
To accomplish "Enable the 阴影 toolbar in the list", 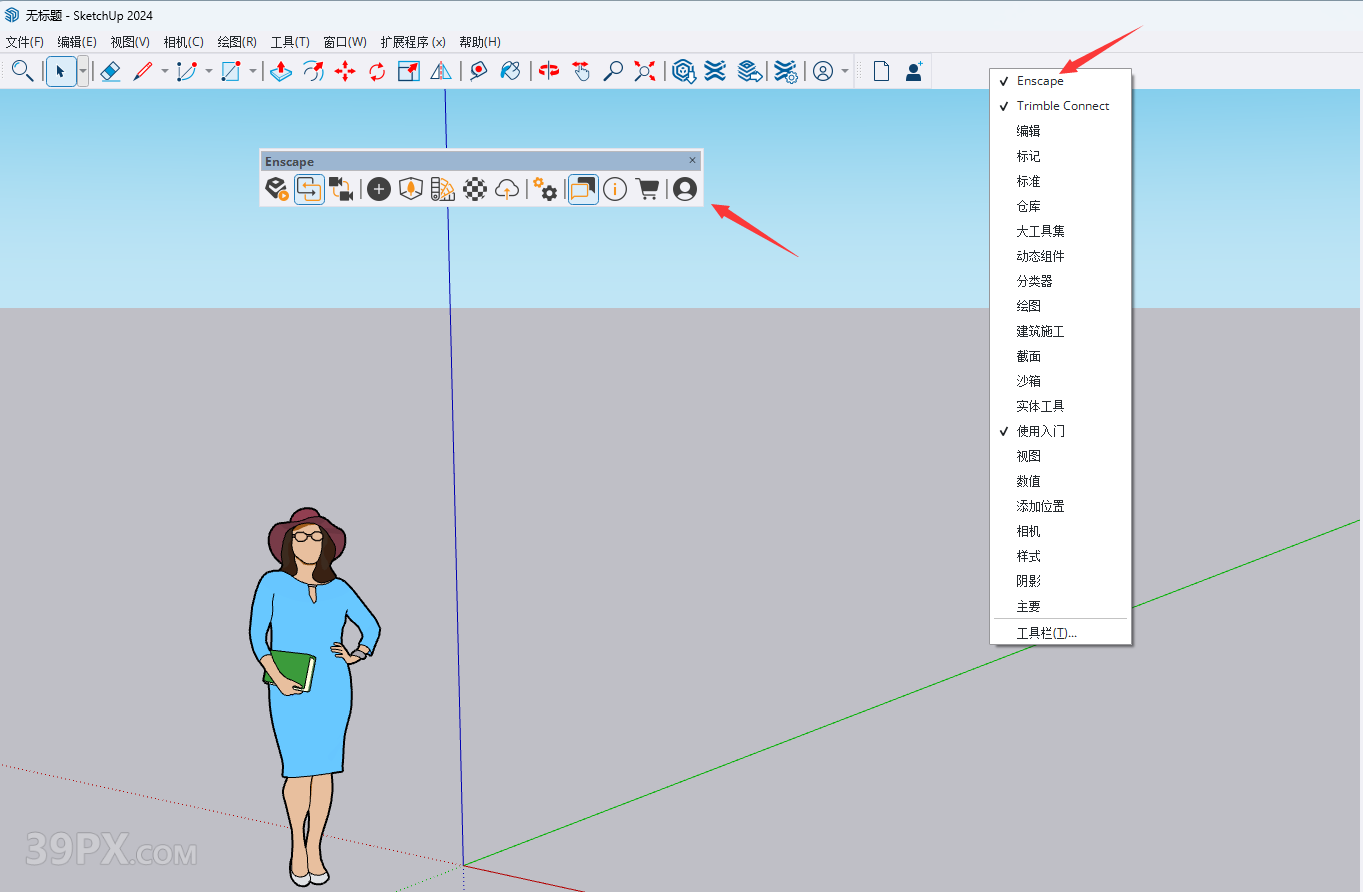I will pyautogui.click(x=1029, y=581).
